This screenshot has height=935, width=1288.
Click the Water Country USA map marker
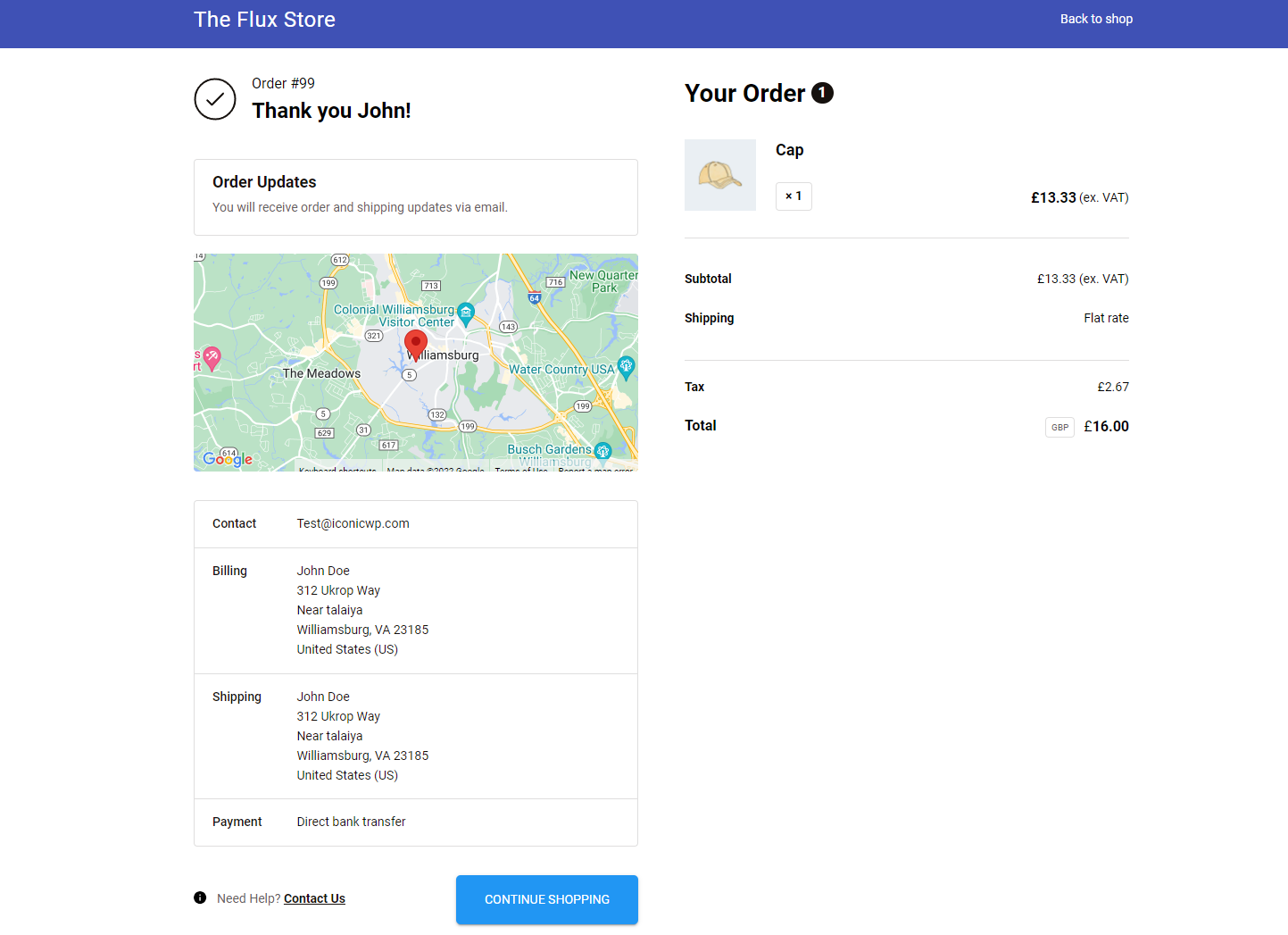(626, 366)
